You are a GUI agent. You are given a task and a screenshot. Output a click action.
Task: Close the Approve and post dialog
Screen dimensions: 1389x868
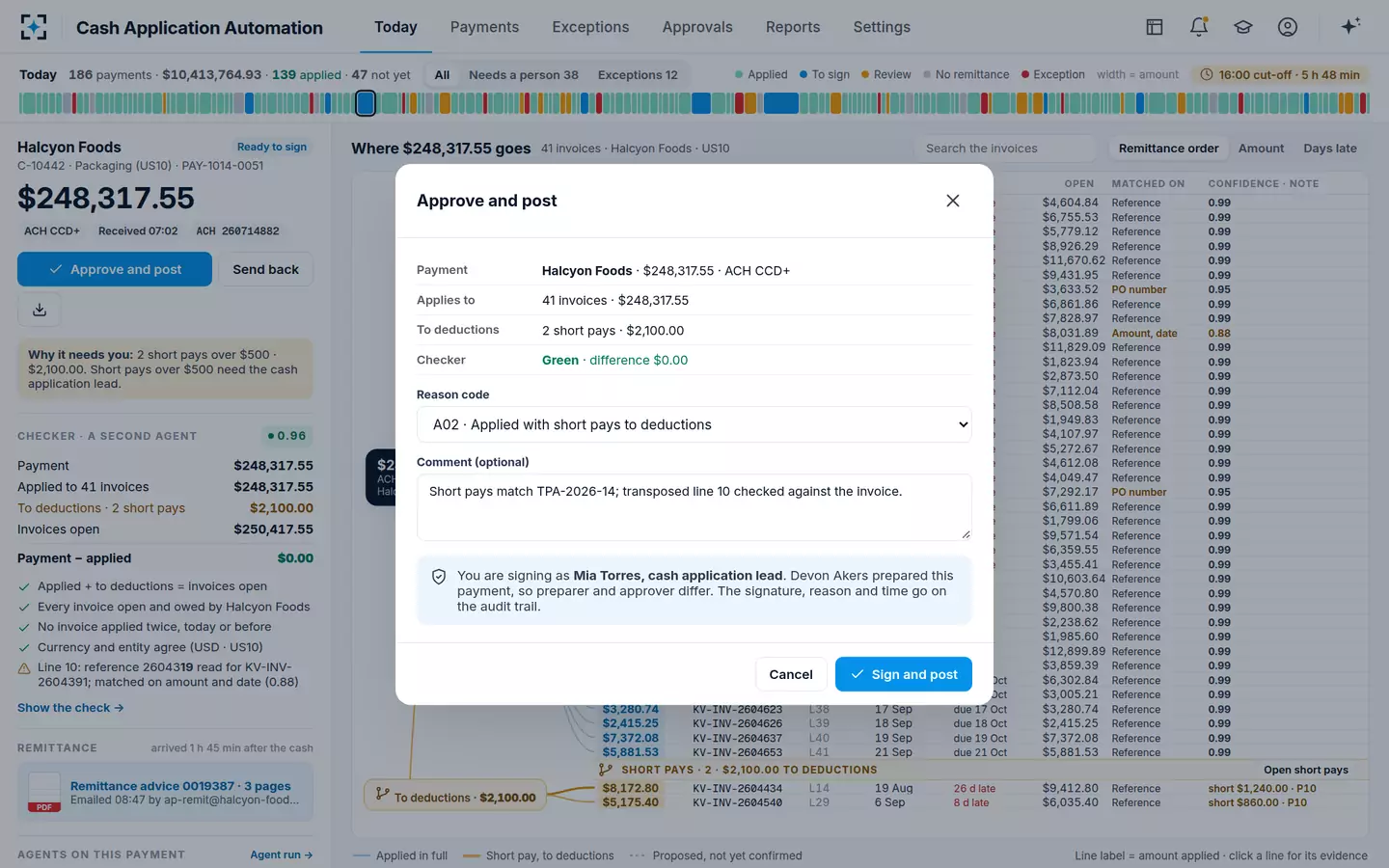(953, 201)
